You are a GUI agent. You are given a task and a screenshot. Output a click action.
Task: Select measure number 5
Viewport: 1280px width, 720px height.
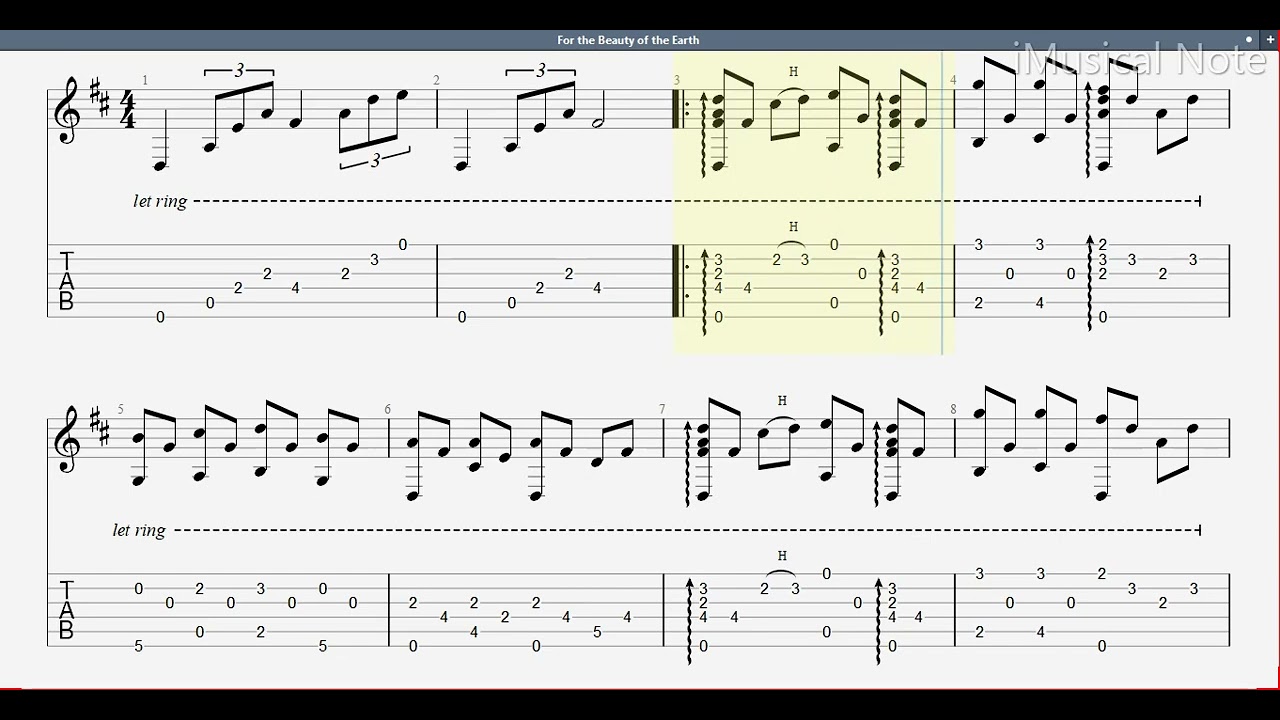coord(120,409)
